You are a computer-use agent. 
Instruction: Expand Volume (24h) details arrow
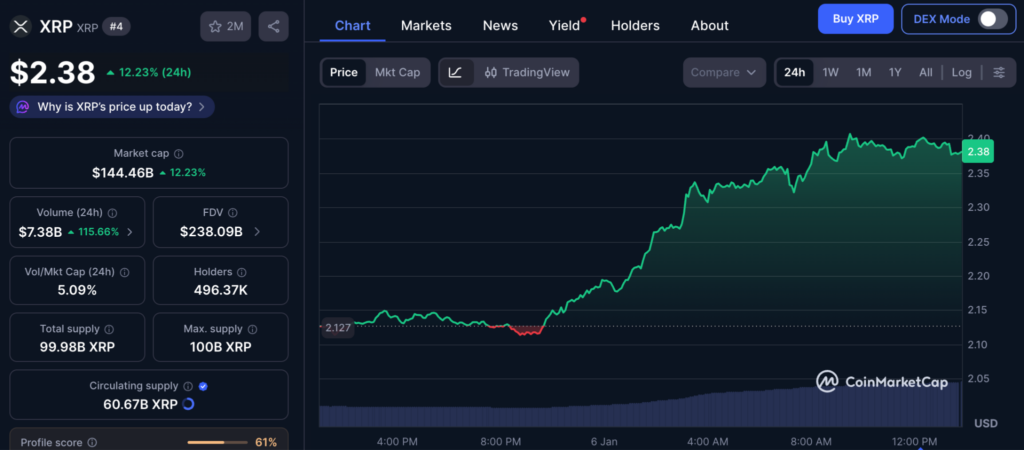[130, 232]
